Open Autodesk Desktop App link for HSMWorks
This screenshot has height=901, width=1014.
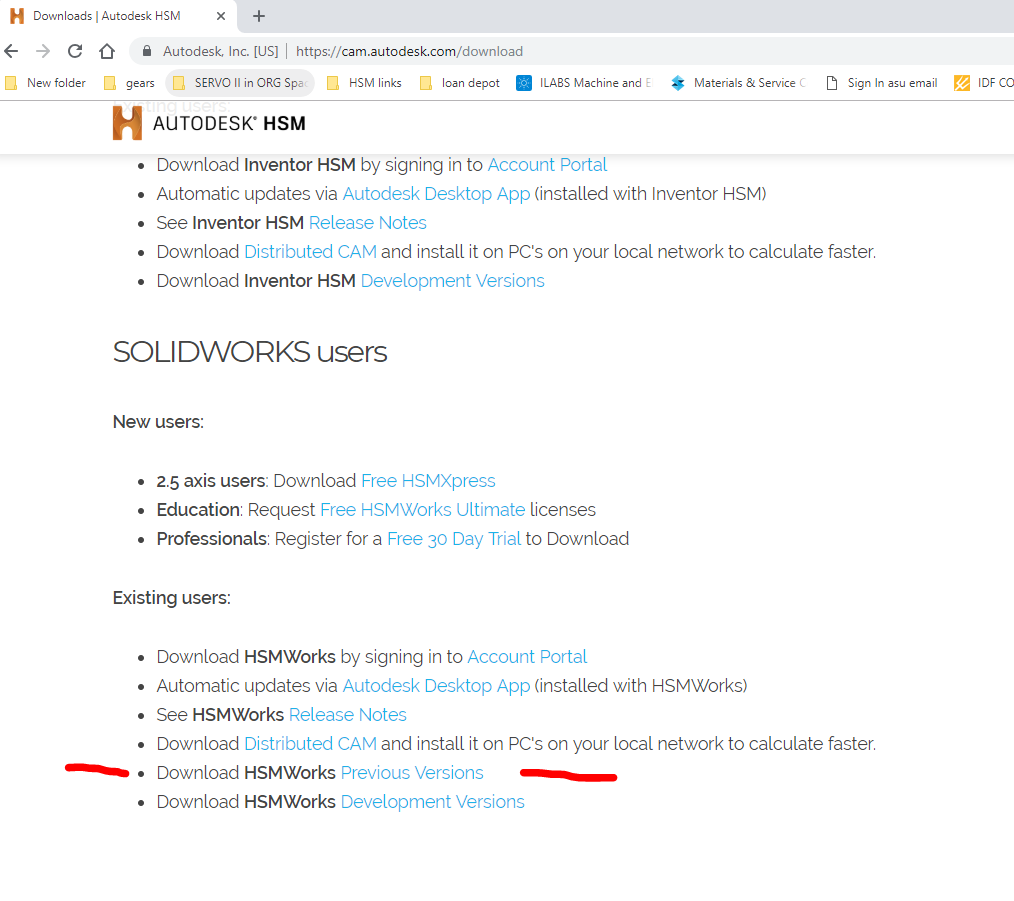click(x=436, y=686)
